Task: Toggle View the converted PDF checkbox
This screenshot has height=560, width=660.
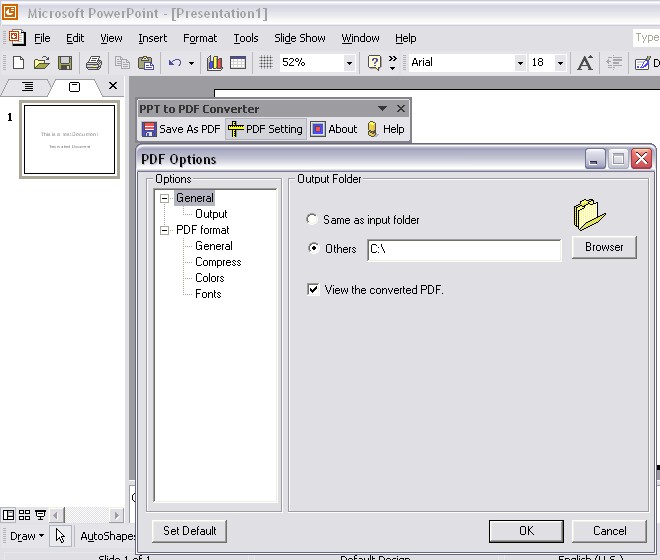Action: pyautogui.click(x=313, y=289)
